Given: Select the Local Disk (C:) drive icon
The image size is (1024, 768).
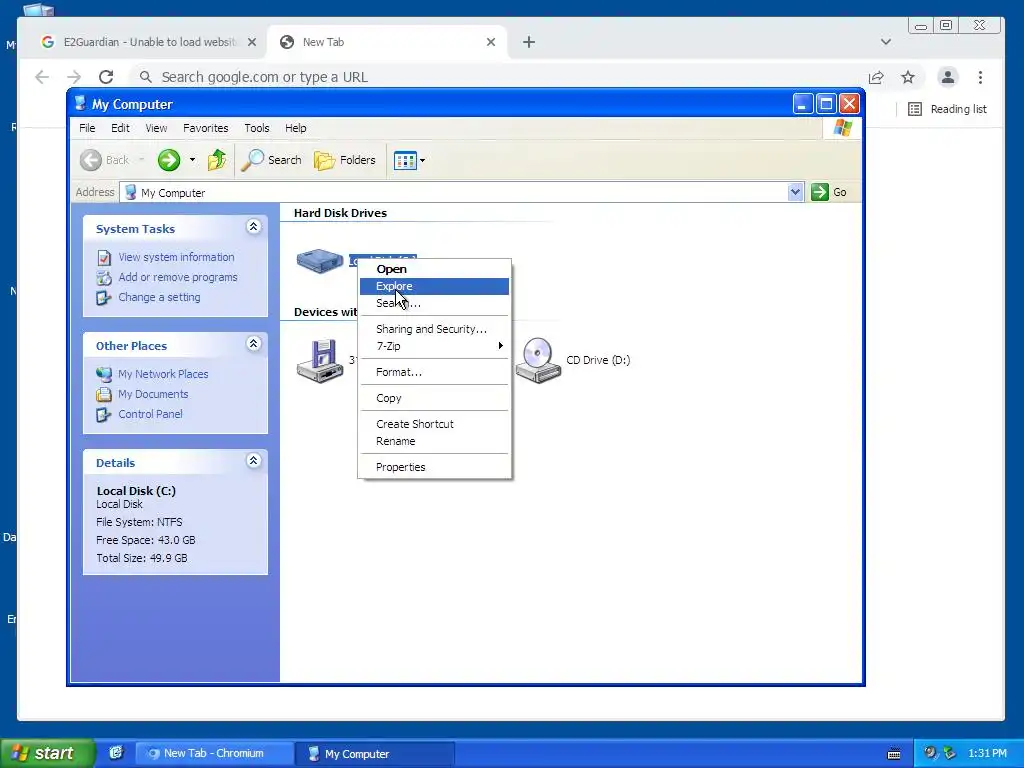Looking at the screenshot, I should 320,261.
